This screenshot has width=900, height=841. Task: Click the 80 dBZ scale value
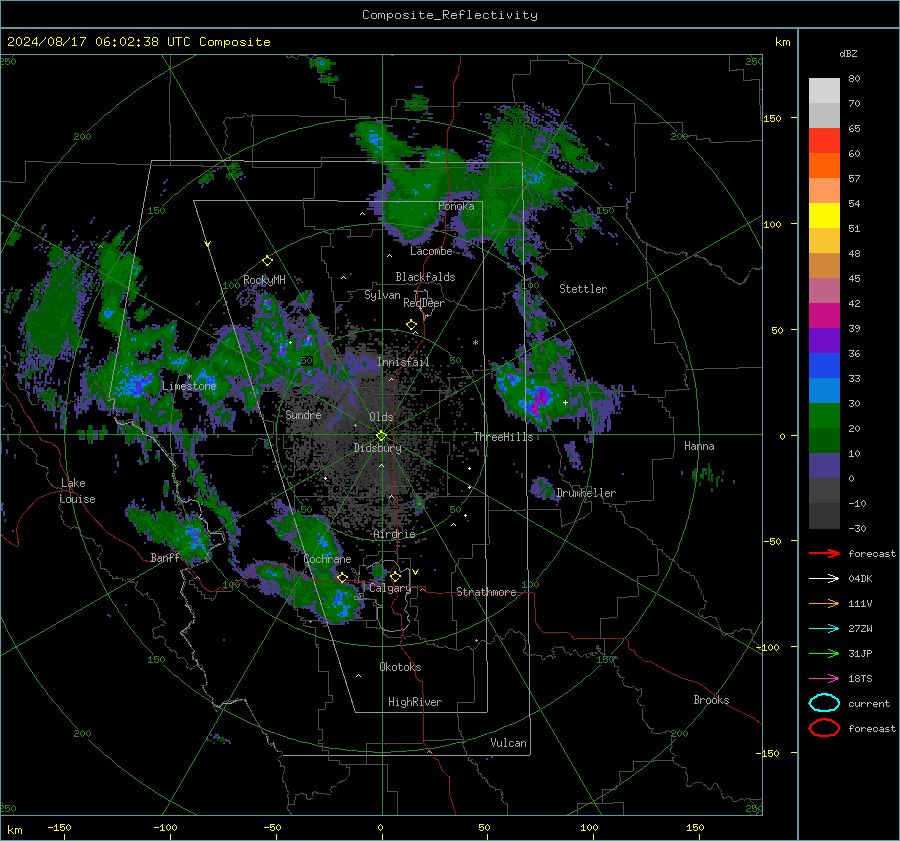tap(854, 79)
